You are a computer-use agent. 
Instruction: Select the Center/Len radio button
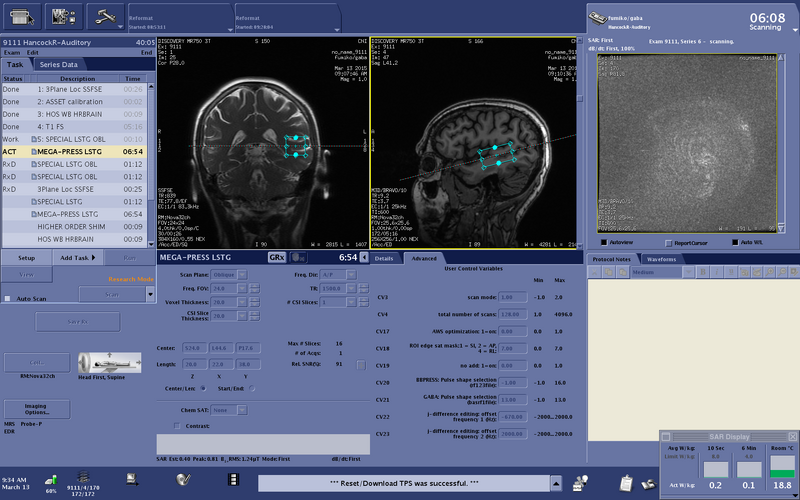(203, 389)
